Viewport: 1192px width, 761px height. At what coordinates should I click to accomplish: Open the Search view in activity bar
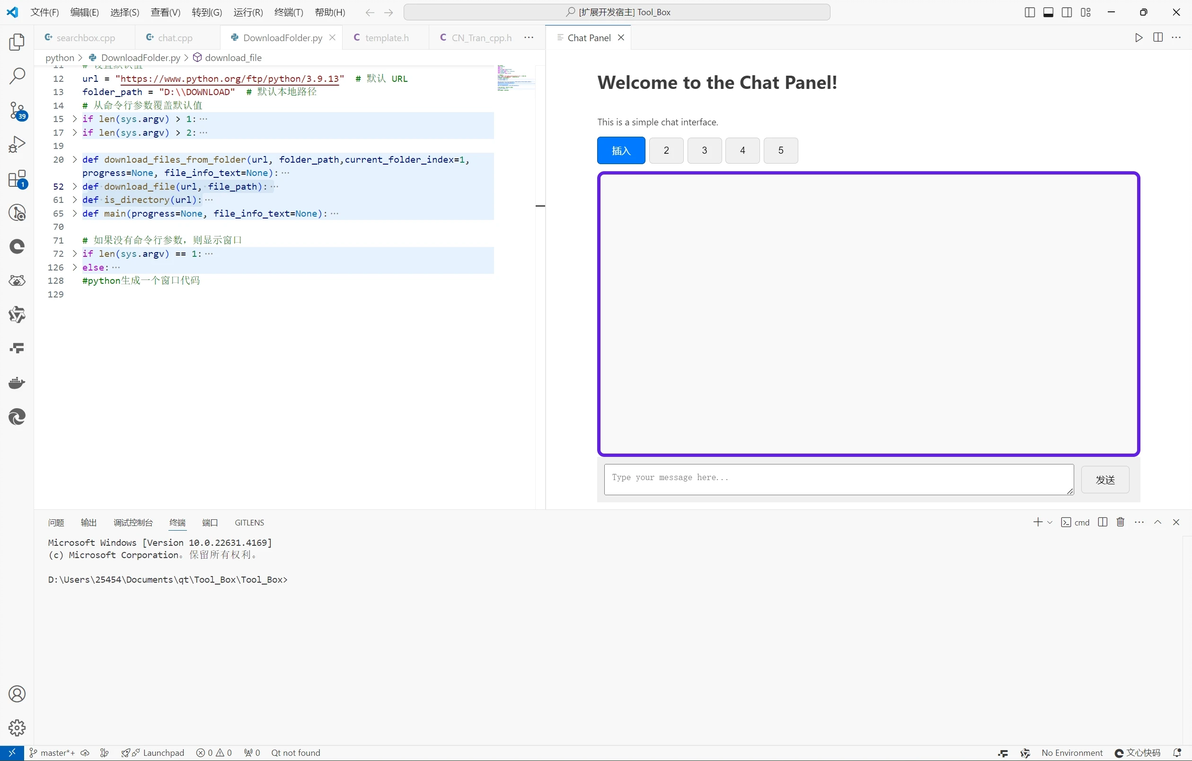(x=17, y=76)
